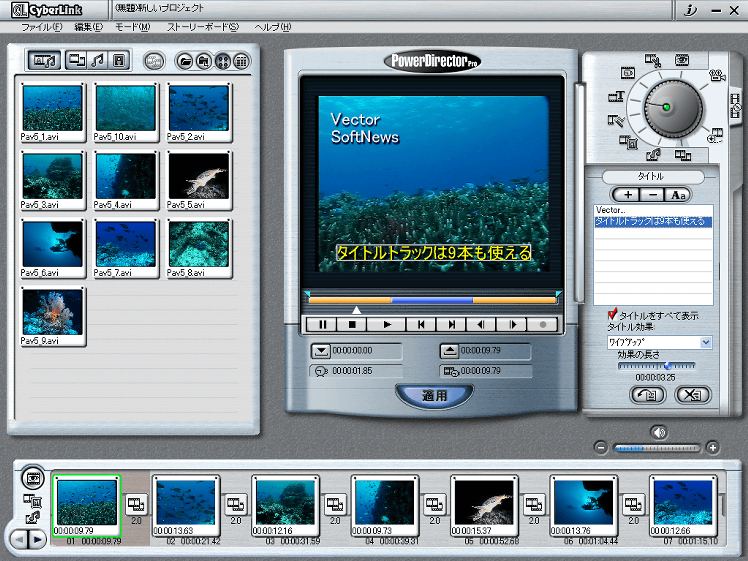Viewport: 748px width, 561px height.
Task: Click the 適用 apply button
Action: (x=434, y=395)
